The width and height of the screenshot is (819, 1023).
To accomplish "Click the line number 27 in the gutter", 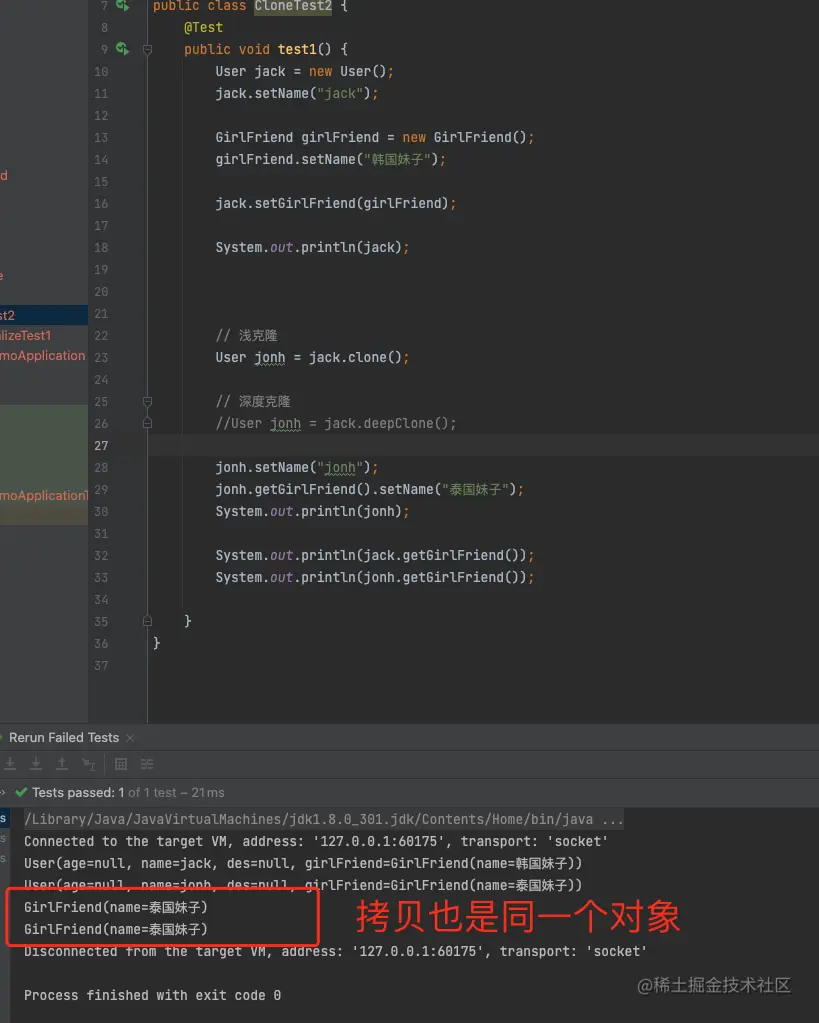I will [x=101, y=446].
